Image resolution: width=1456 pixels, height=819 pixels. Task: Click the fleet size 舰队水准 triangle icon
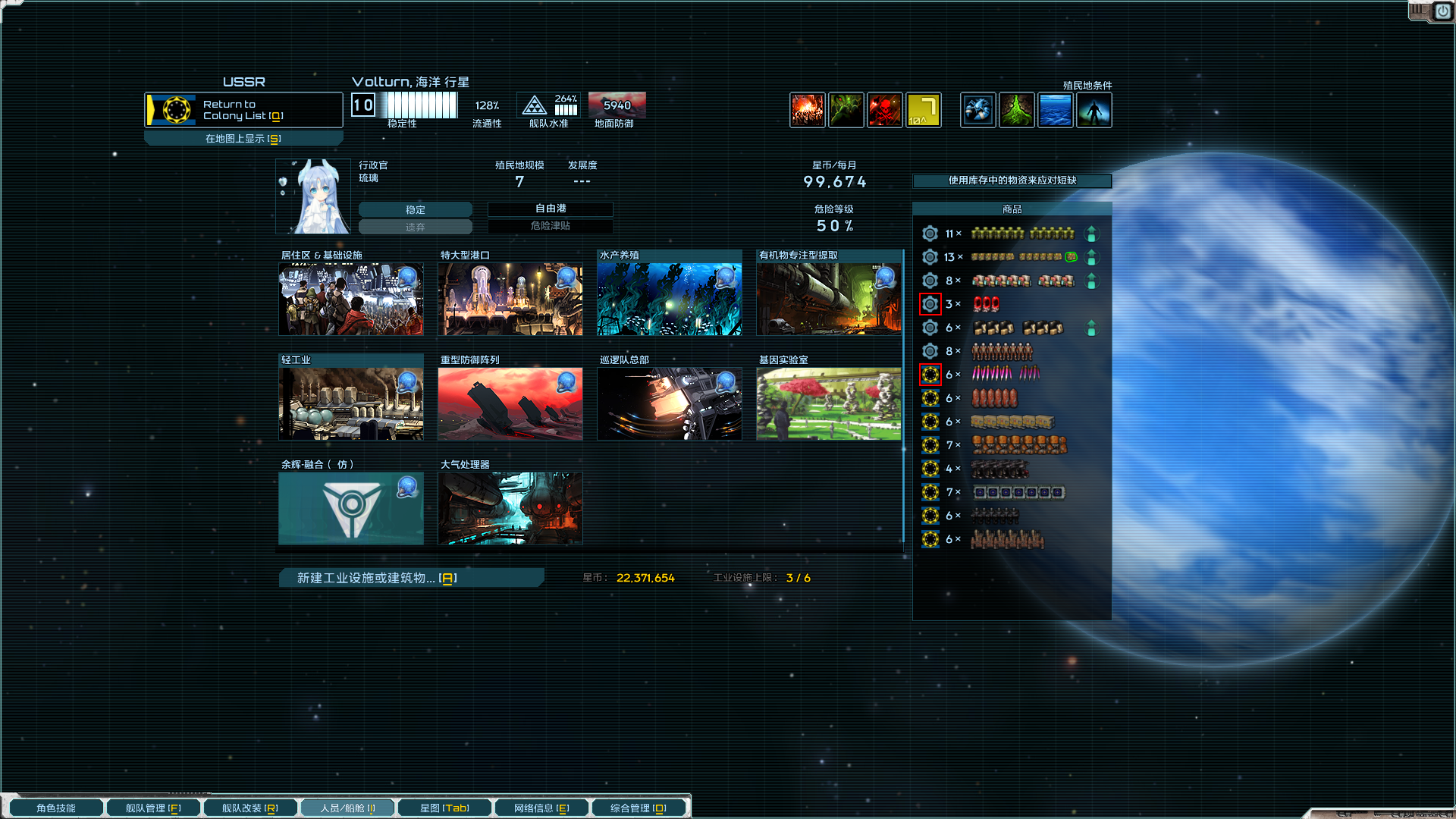point(535,105)
